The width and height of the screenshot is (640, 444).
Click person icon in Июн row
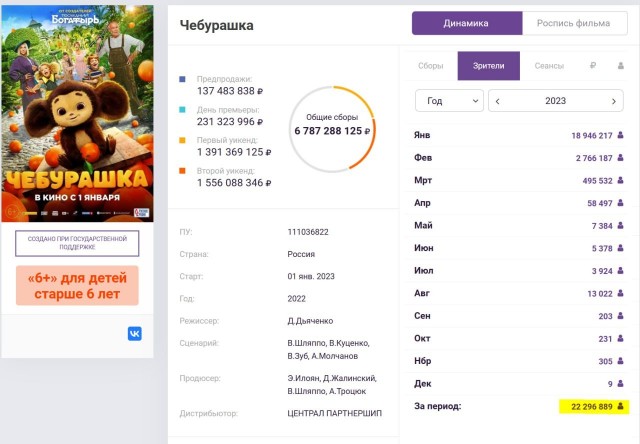click(x=620, y=248)
